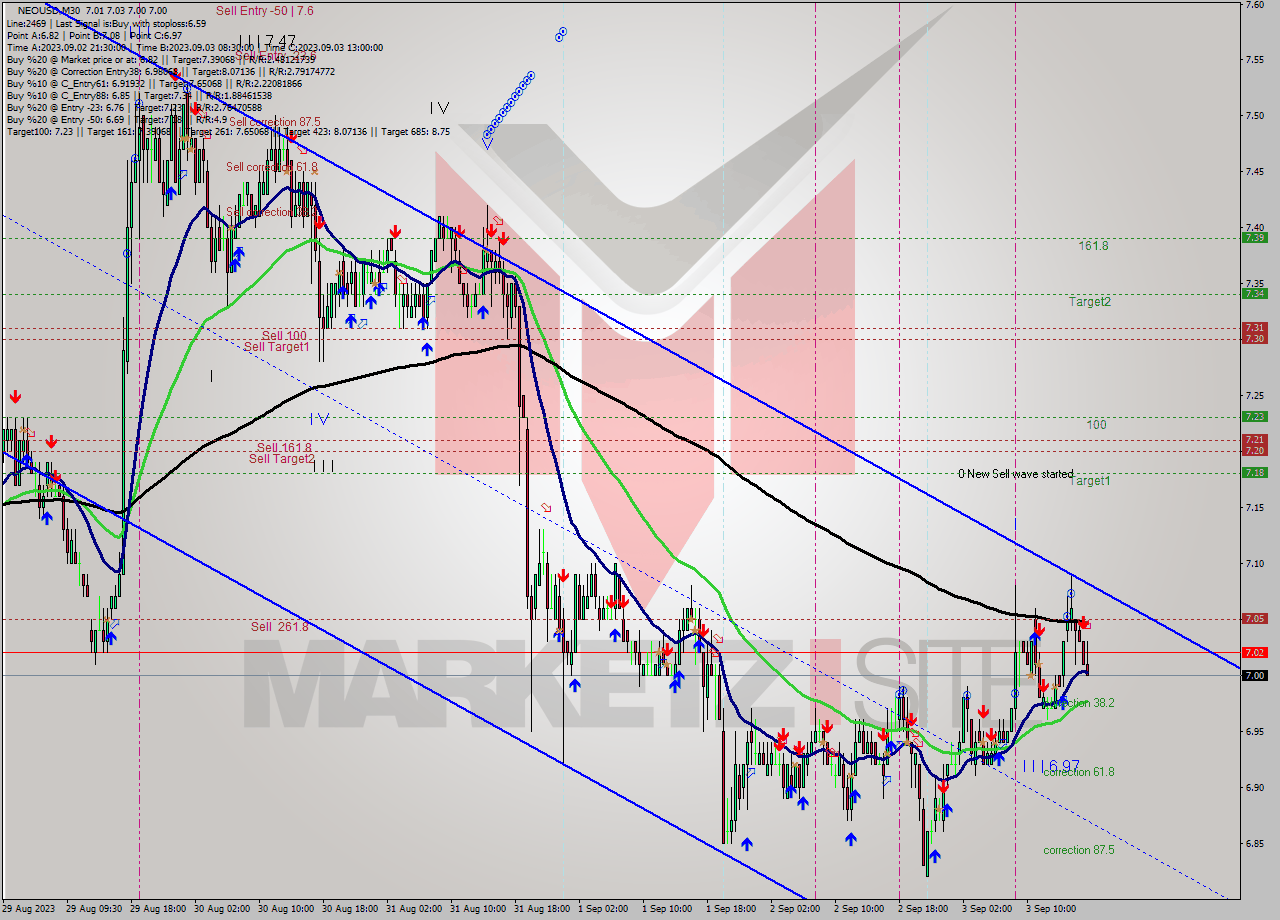Select the green 'Target2' label

[1089, 301]
